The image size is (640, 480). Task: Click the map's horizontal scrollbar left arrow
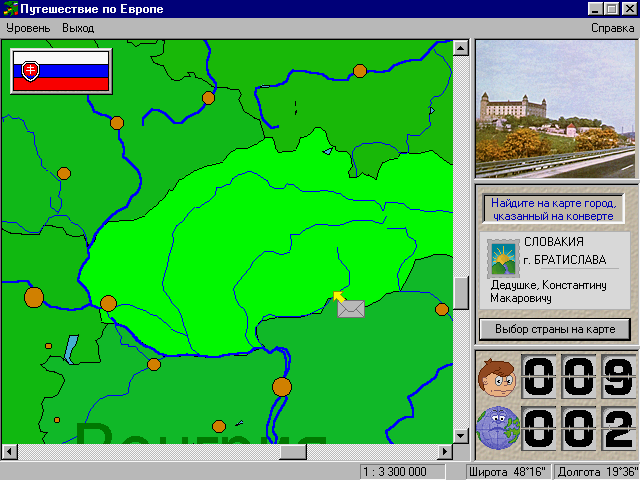(10, 452)
